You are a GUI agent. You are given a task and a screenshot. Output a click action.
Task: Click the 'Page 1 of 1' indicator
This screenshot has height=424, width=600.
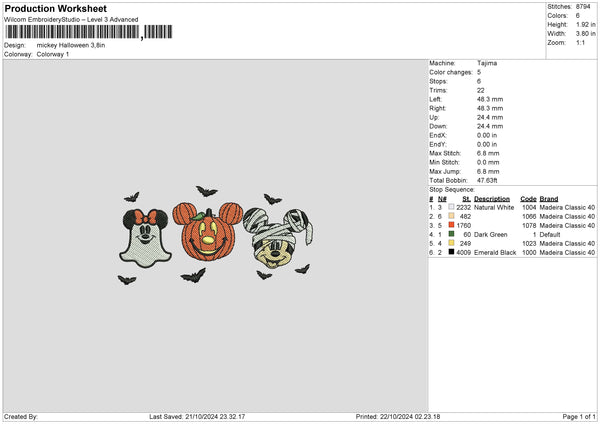(579, 417)
